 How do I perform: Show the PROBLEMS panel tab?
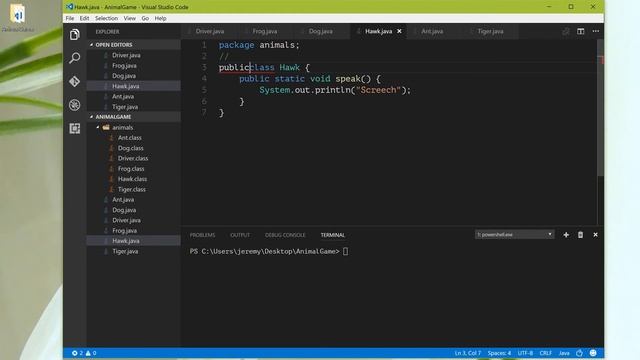pos(202,235)
